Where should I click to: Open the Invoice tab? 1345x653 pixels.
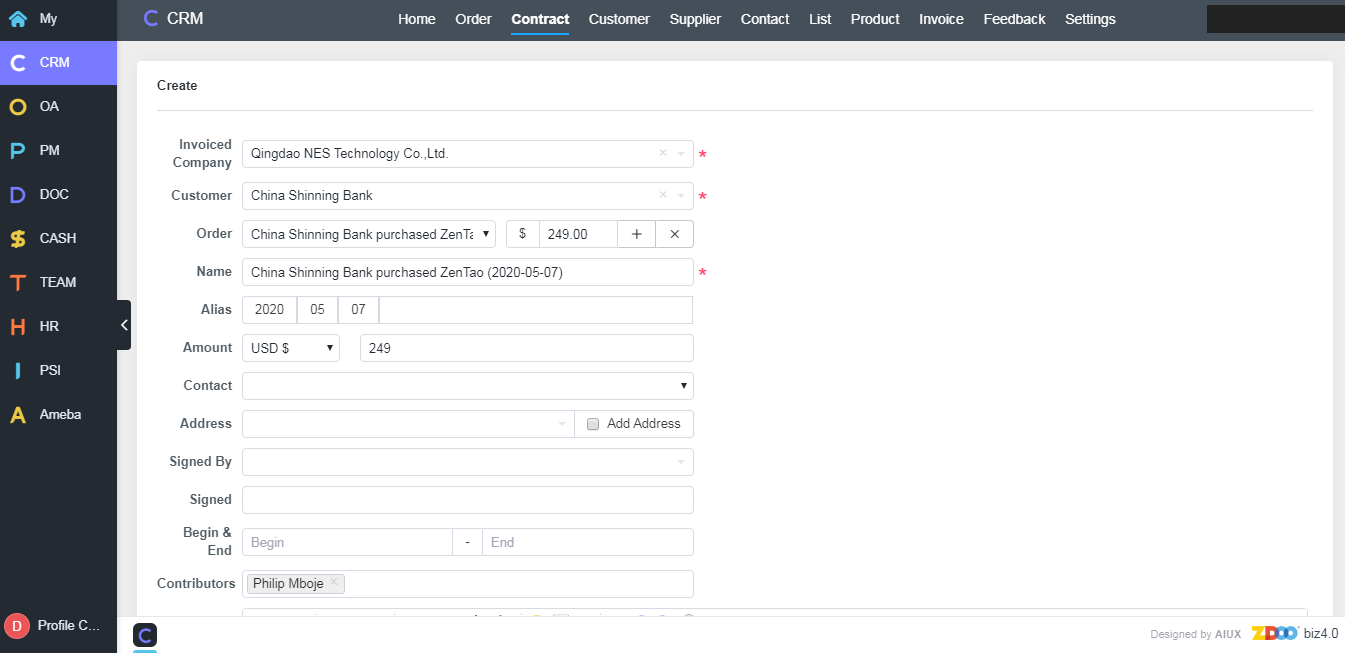941,19
